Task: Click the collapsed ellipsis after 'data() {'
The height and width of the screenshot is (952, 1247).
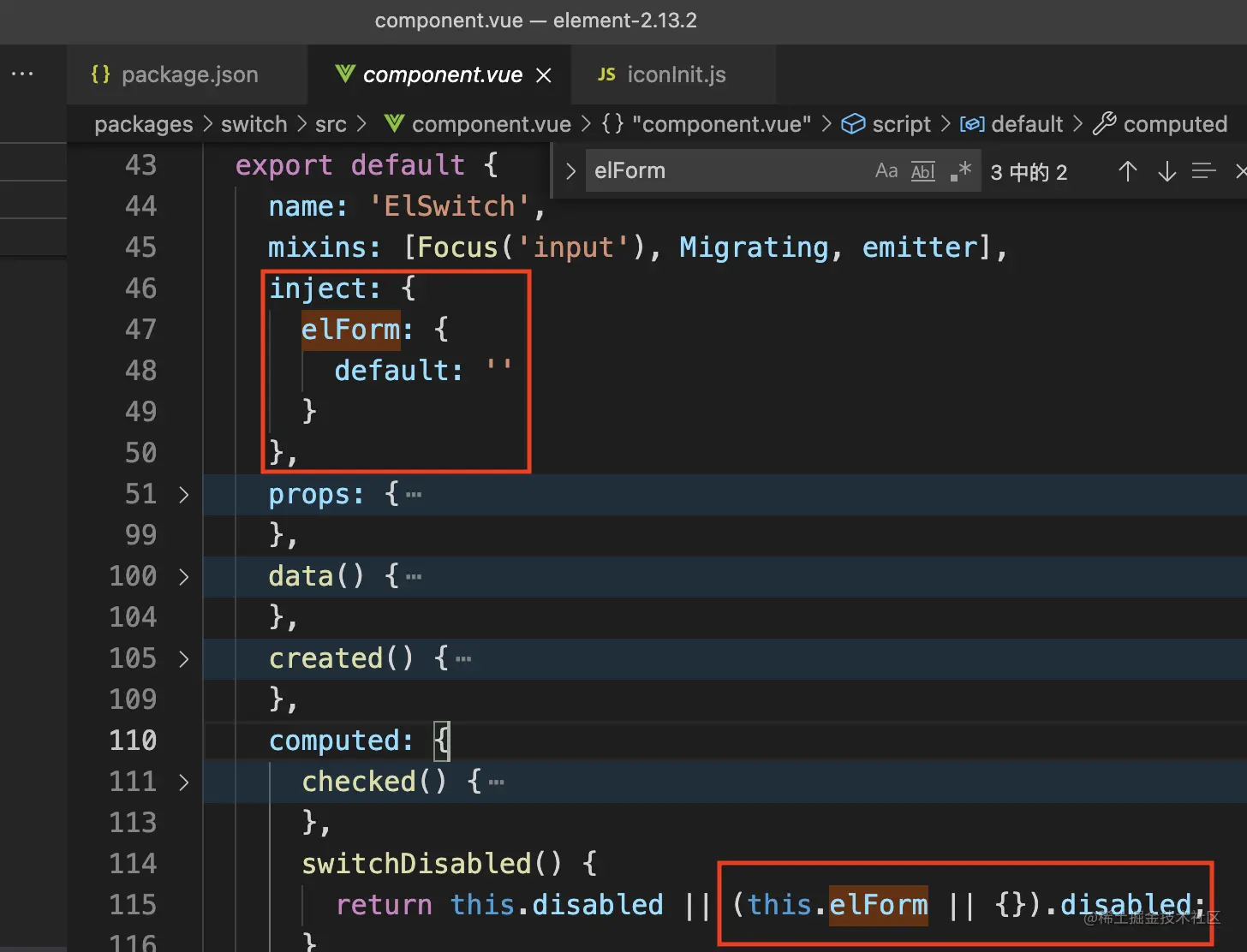Action: [414, 577]
